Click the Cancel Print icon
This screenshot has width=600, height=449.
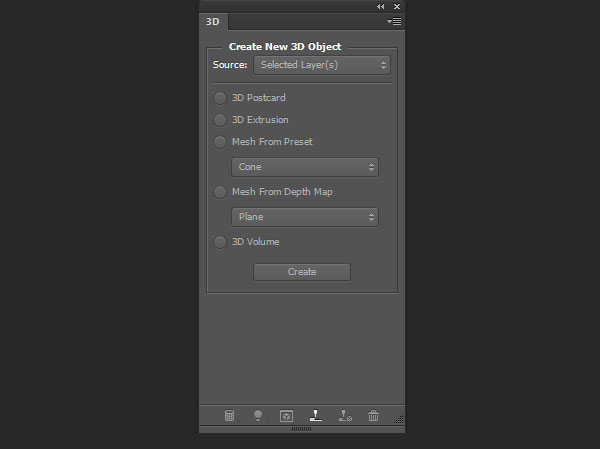pyautogui.click(x=344, y=416)
